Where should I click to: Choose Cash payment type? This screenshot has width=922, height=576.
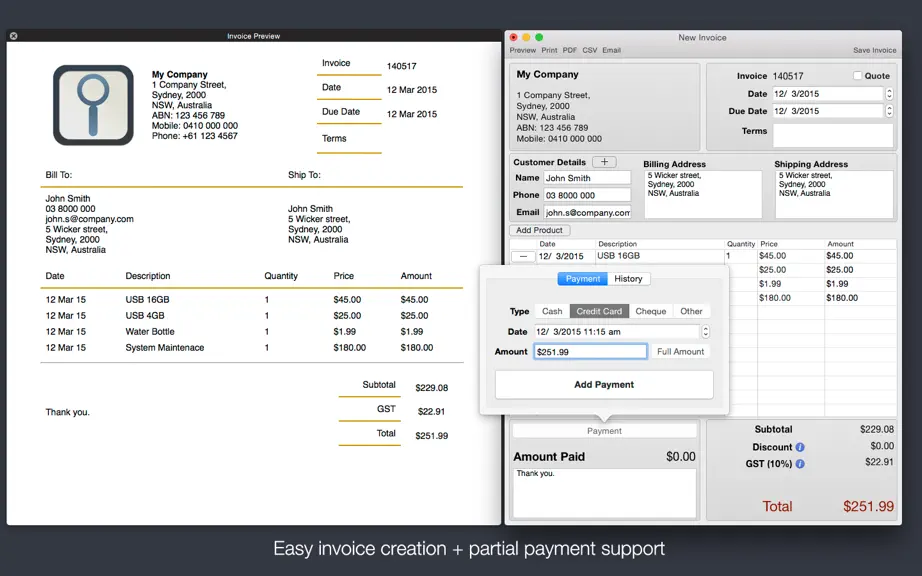pyautogui.click(x=552, y=311)
